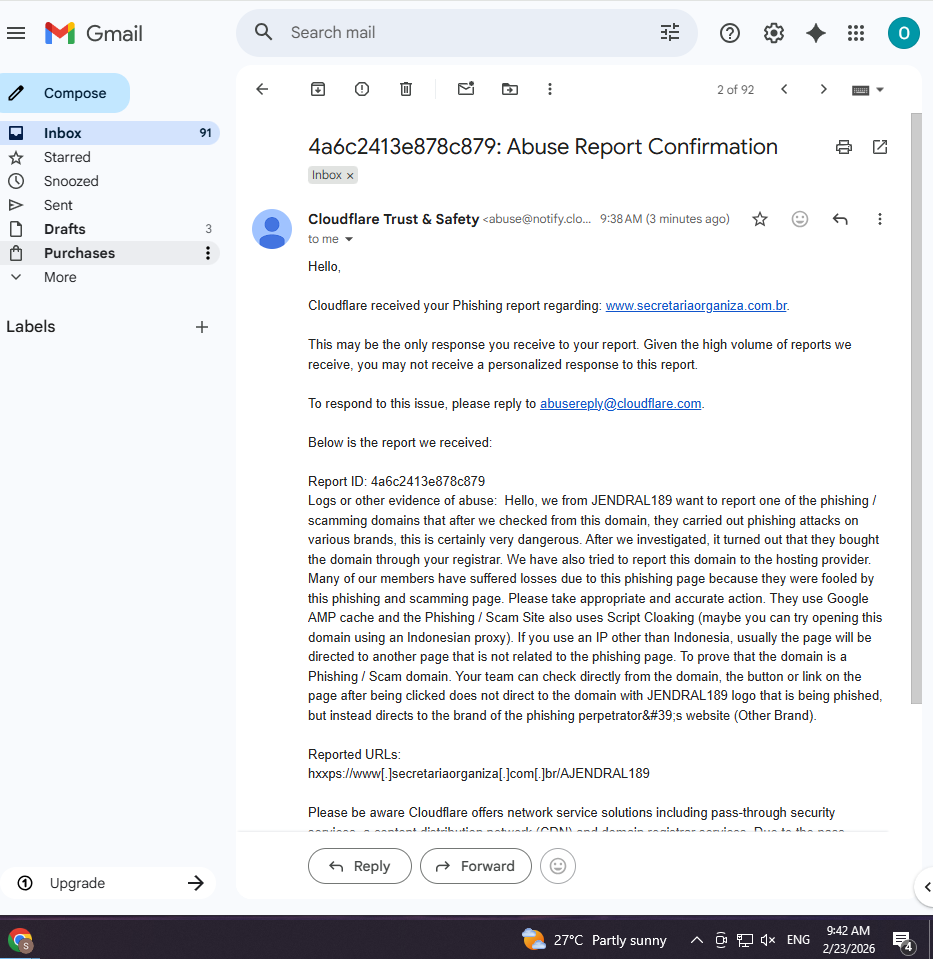Open Settings gear icon
The width and height of the screenshot is (933, 959).
tap(773, 33)
